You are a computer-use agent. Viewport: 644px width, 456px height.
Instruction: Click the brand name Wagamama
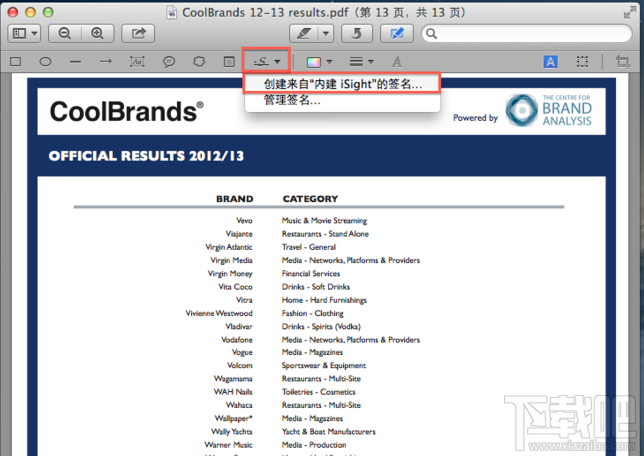click(233, 379)
